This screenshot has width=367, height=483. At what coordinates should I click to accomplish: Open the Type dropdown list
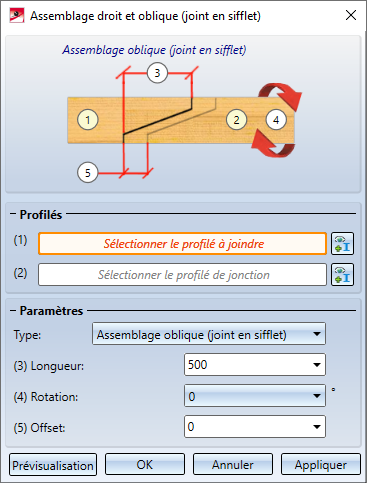coord(209,334)
